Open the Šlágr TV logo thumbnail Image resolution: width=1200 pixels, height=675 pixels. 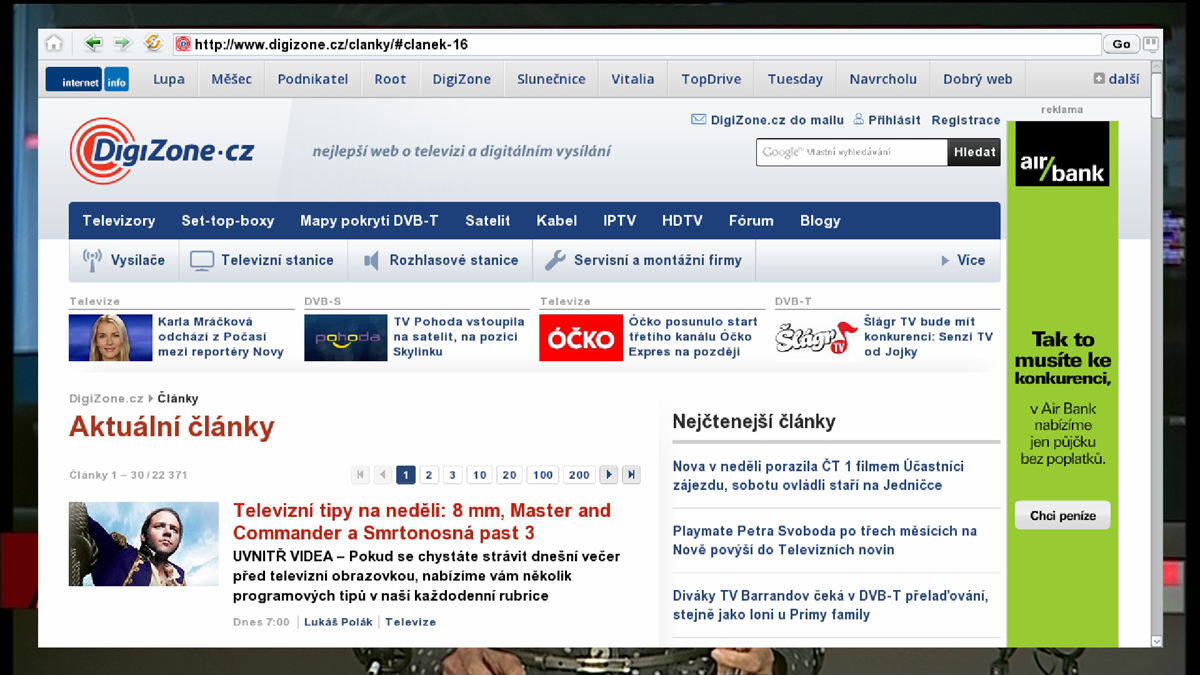tap(816, 338)
